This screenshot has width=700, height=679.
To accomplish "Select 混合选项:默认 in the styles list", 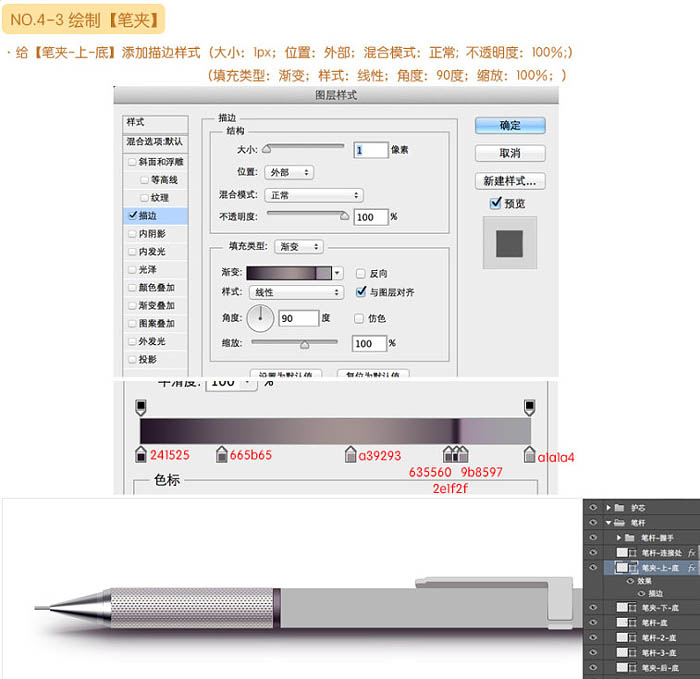I will click(155, 142).
